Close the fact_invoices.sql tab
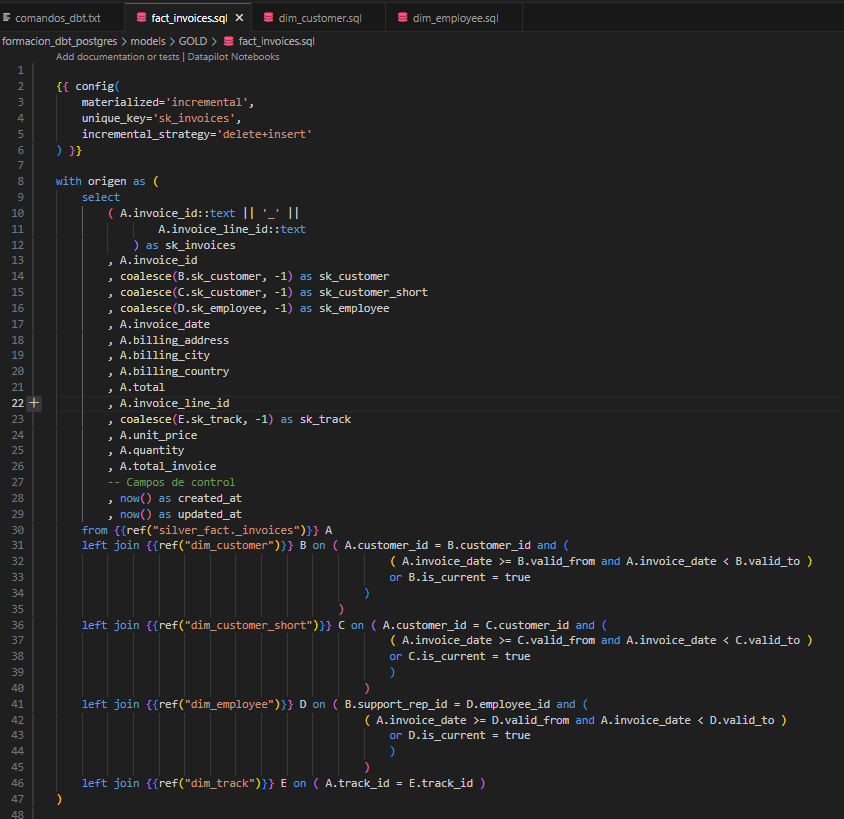844x819 pixels. pos(240,18)
